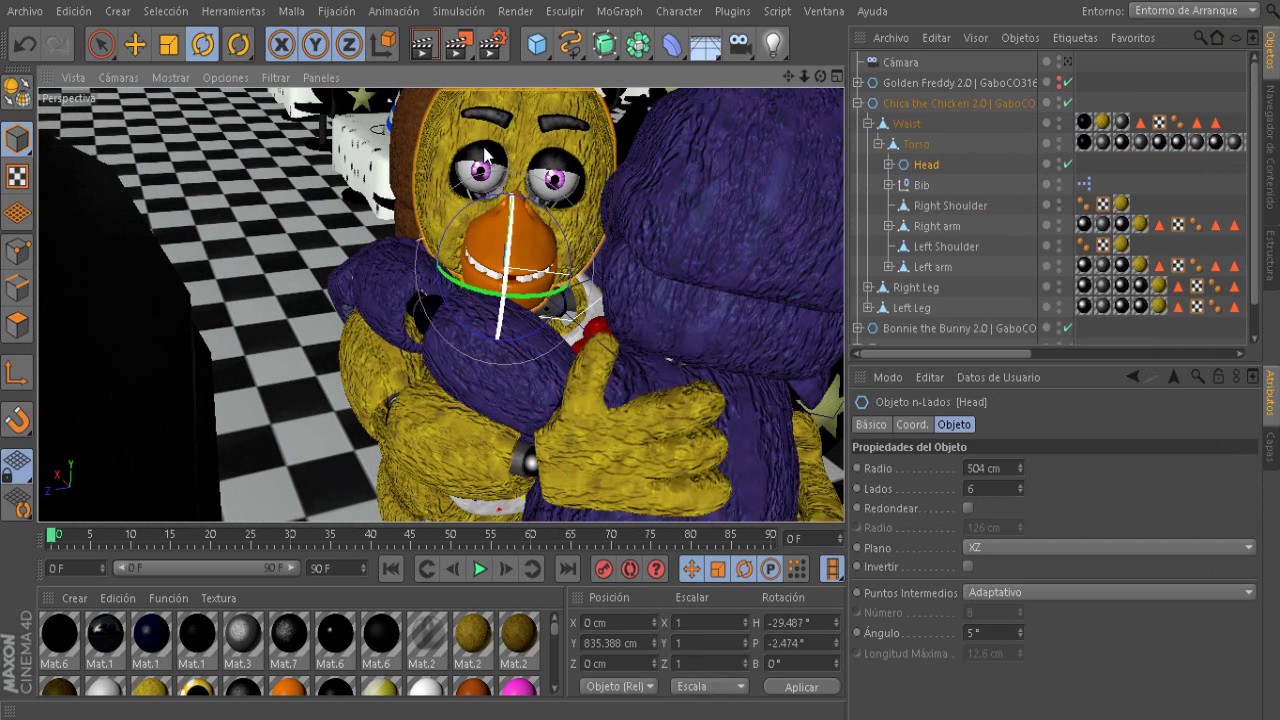Screen dimensions: 1280x720
Task: Open the Puntos Intermedios Adaptativo dropdown
Action: (1109, 592)
